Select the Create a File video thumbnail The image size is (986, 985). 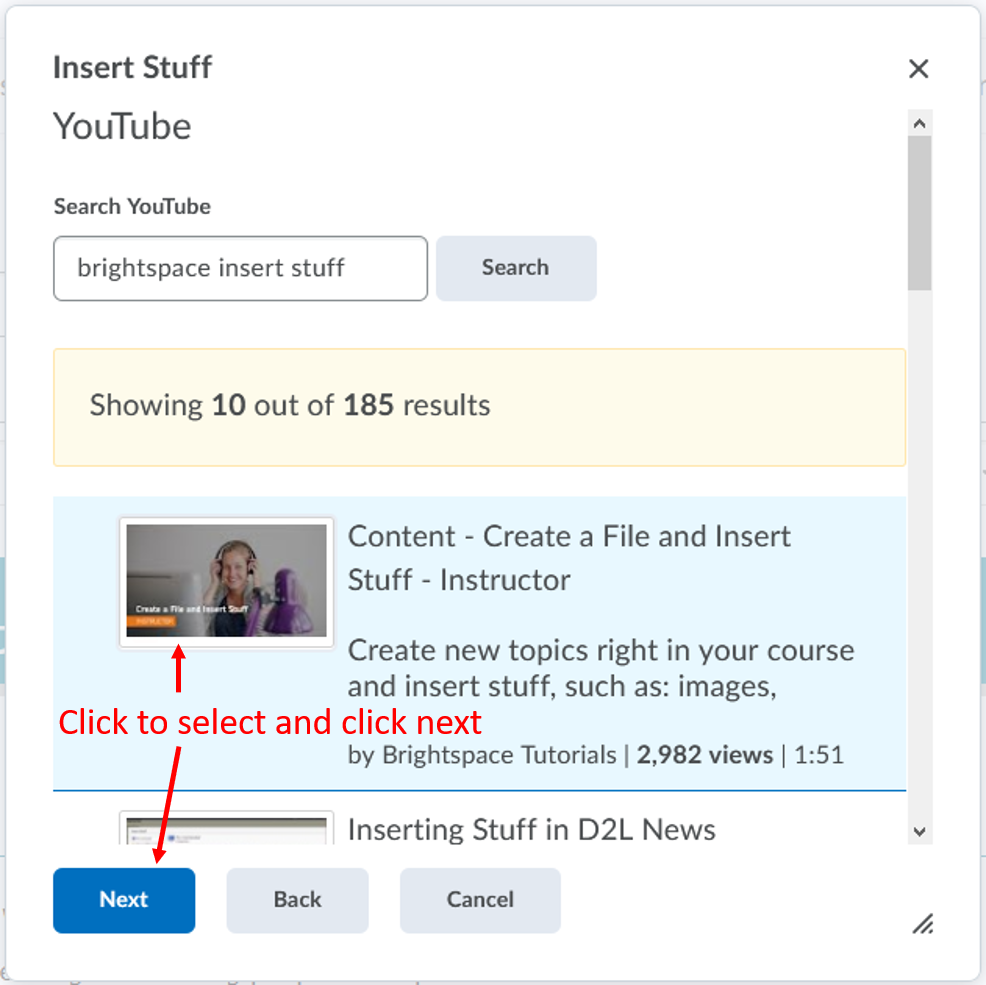[226, 581]
